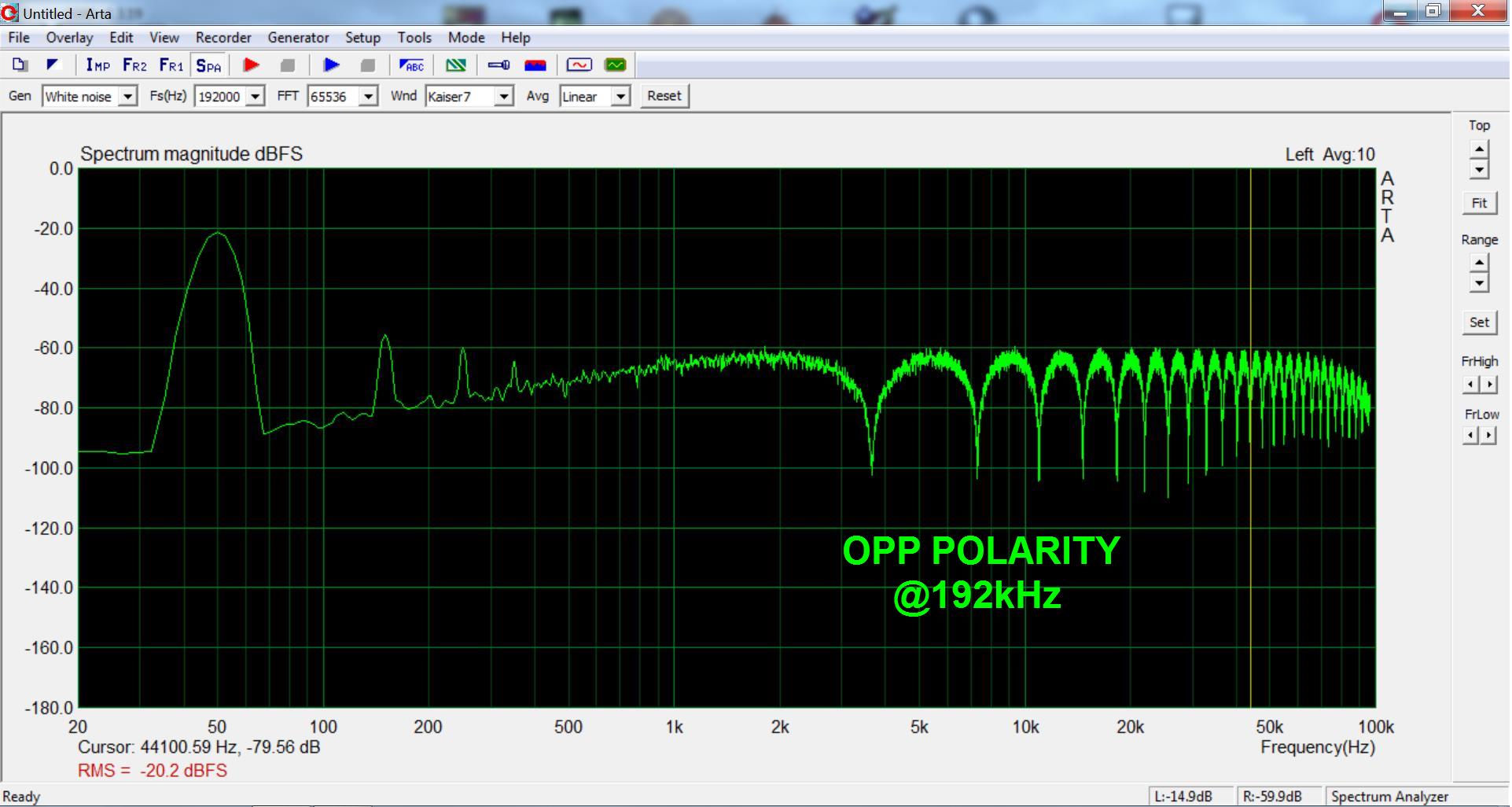Click the green striped overlay toolbar icon
Screen dimensions: 1512x807
pos(456,65)
